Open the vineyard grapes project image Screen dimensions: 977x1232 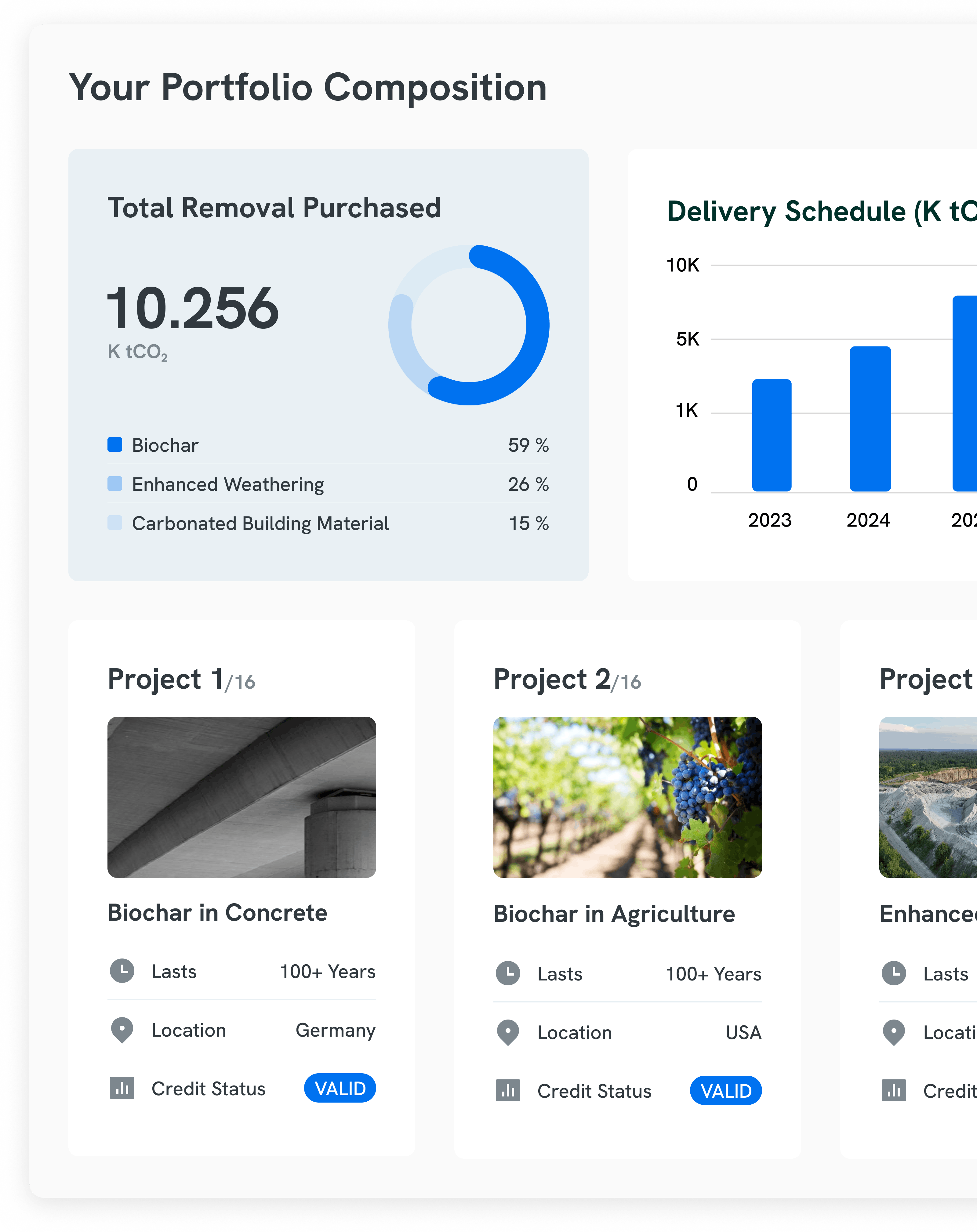pyautogui.click(x=627, y=797)
